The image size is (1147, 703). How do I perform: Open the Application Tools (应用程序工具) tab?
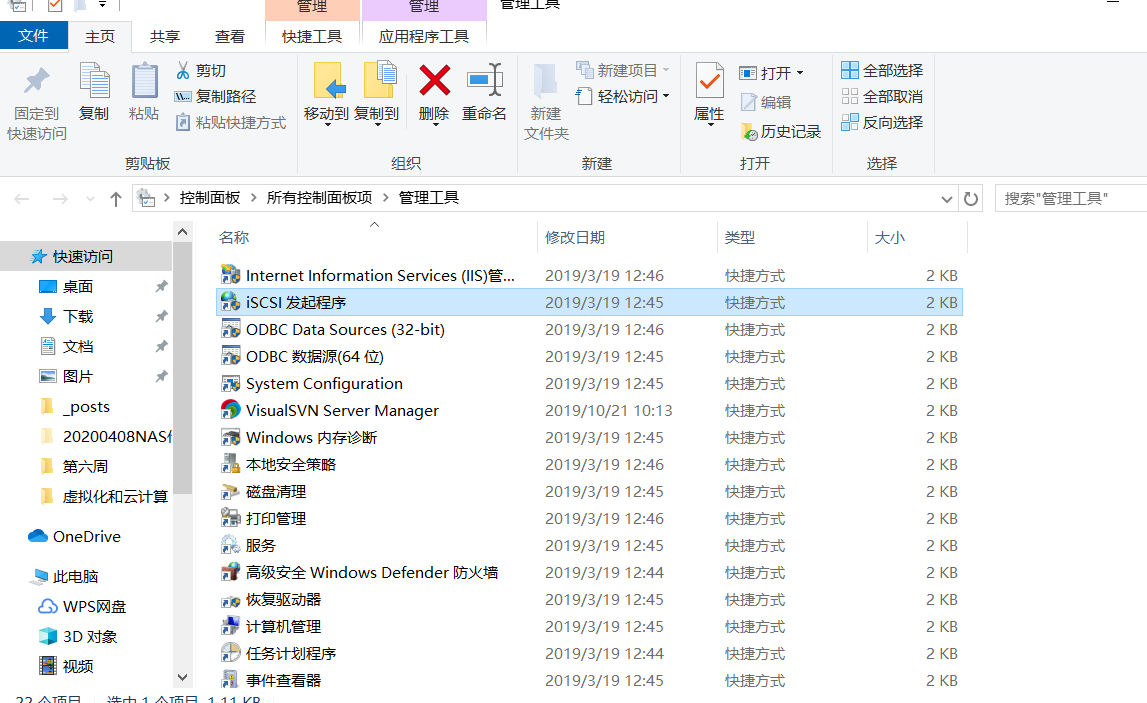[x=424, y=37]
